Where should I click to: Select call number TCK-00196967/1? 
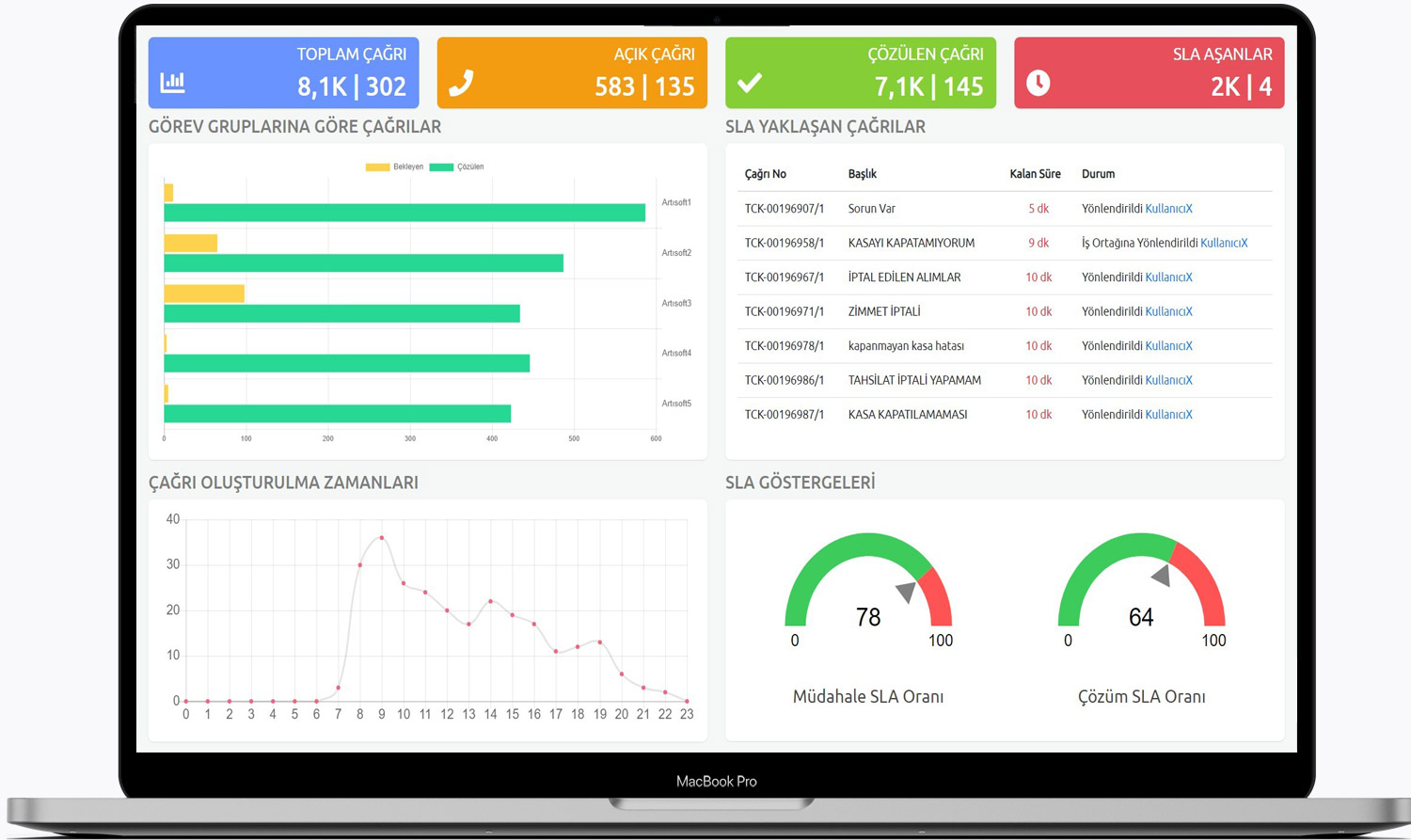click(x=785, y=277)
